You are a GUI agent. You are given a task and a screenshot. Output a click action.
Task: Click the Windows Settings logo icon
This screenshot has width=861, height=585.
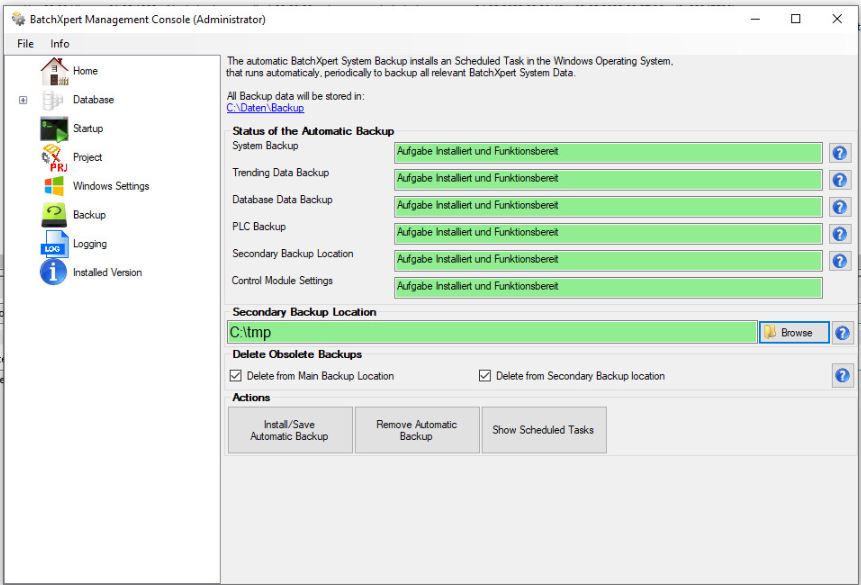(x=54, y=186)
